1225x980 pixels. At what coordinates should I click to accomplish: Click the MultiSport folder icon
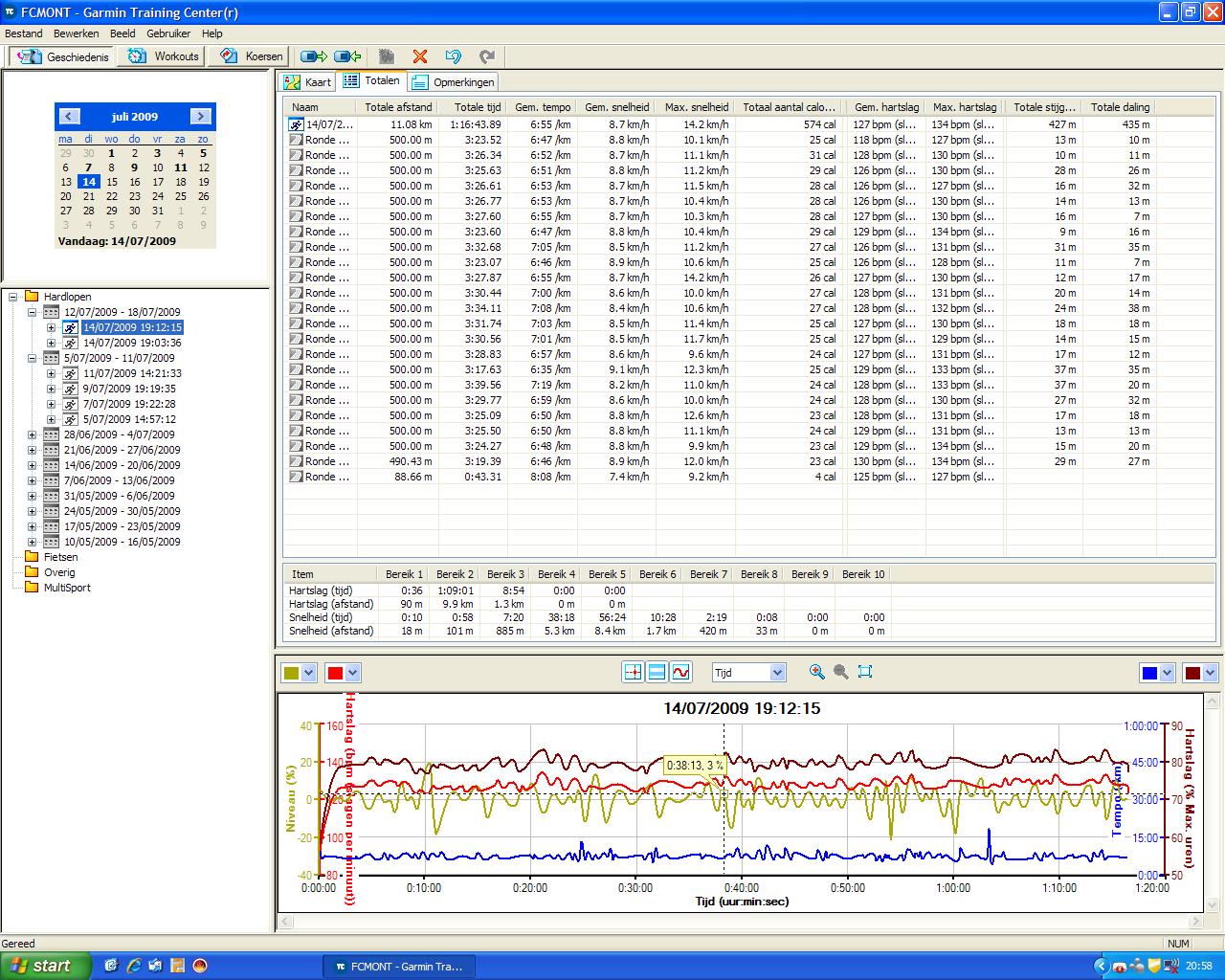[x=32, y=588]
